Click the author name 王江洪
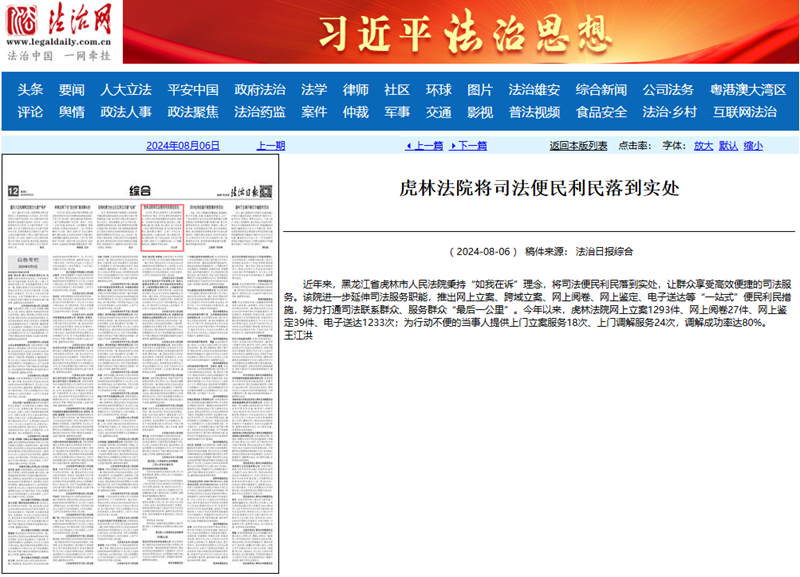Screen dimensions: 800x577 pos(298,335)
